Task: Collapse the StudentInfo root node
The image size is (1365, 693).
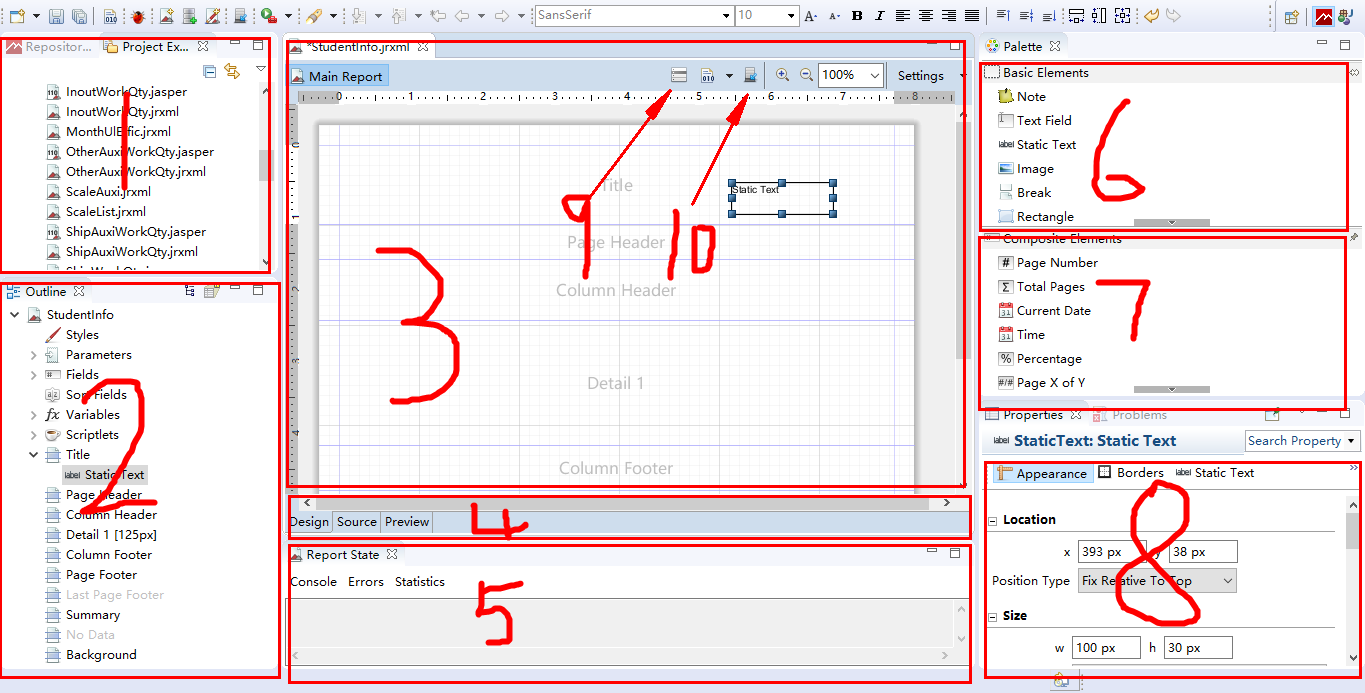Action: 14,315
